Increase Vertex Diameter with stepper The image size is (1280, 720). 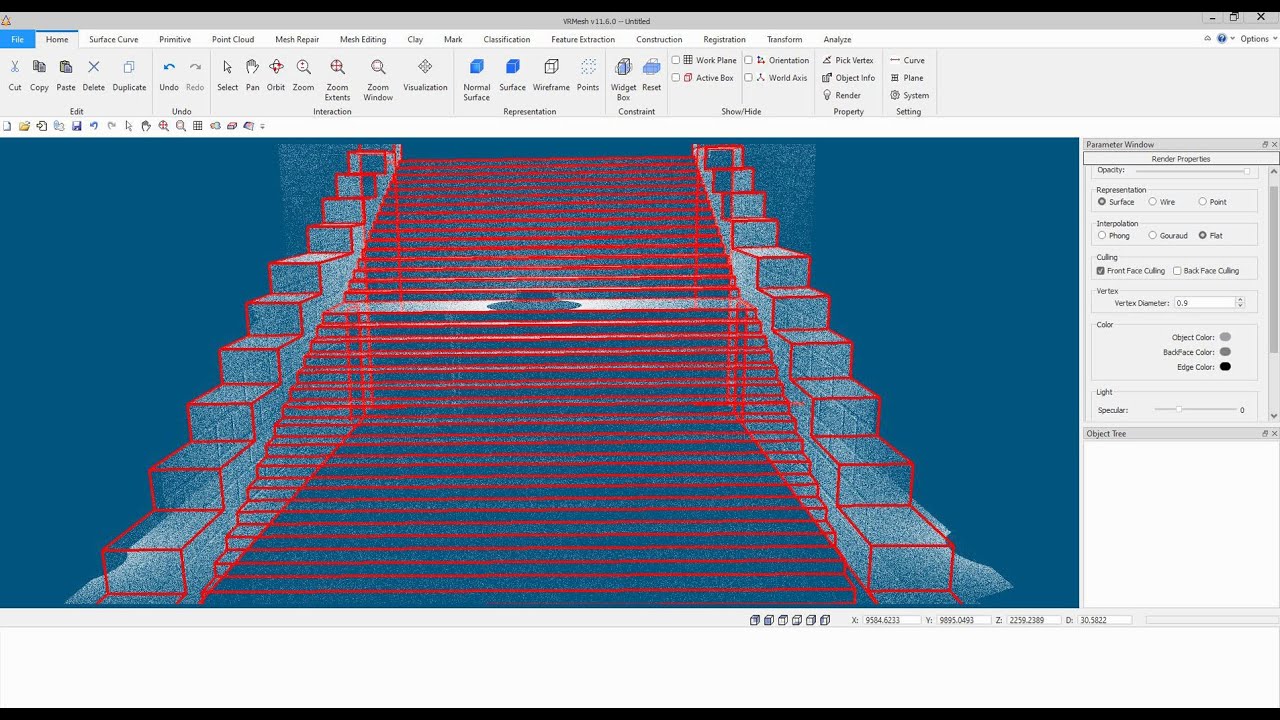click(x=1240, y=300)
